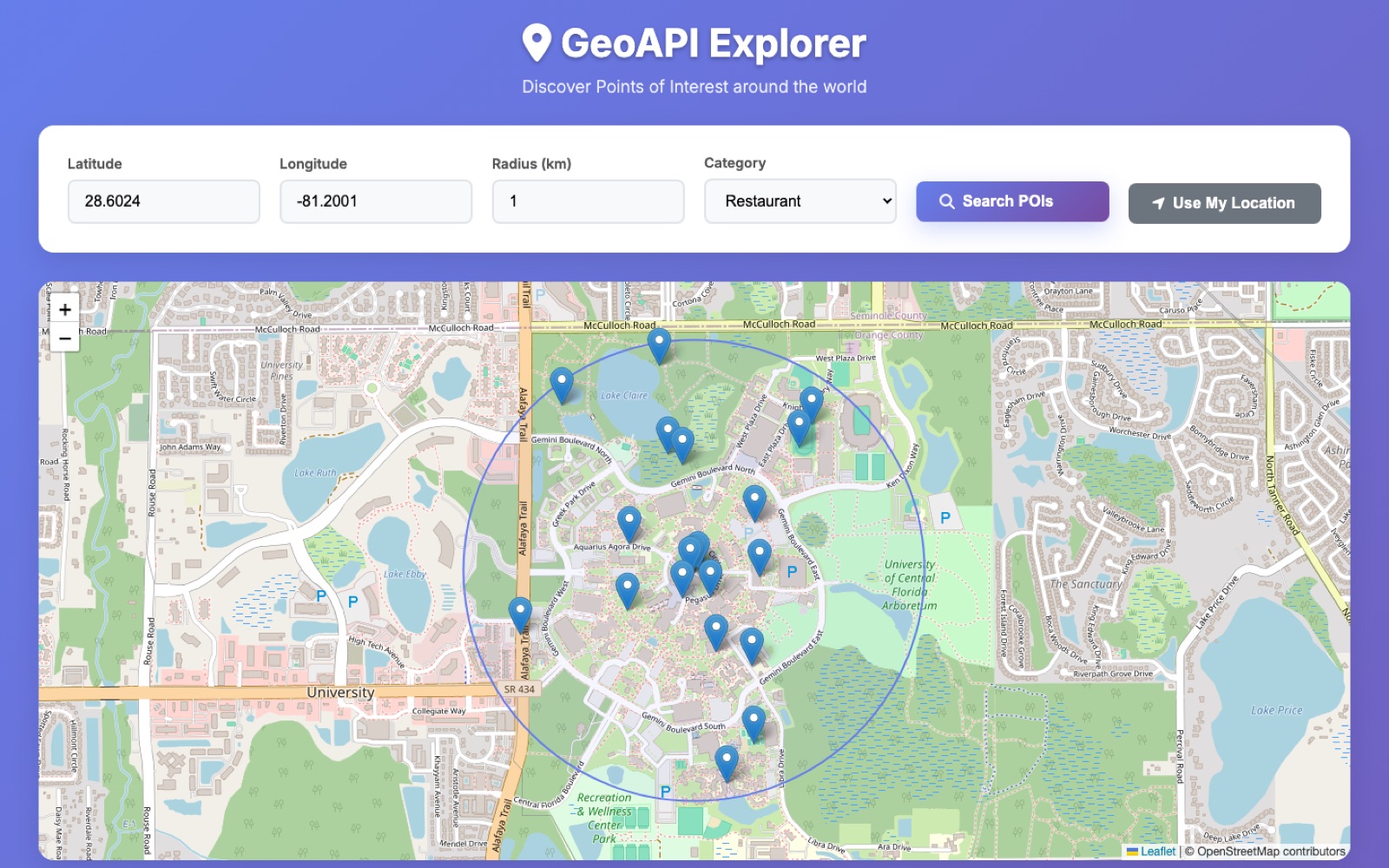Open the Leaflet attribution link
This screenshot has height=868, width=1389.
(1151, 852)
